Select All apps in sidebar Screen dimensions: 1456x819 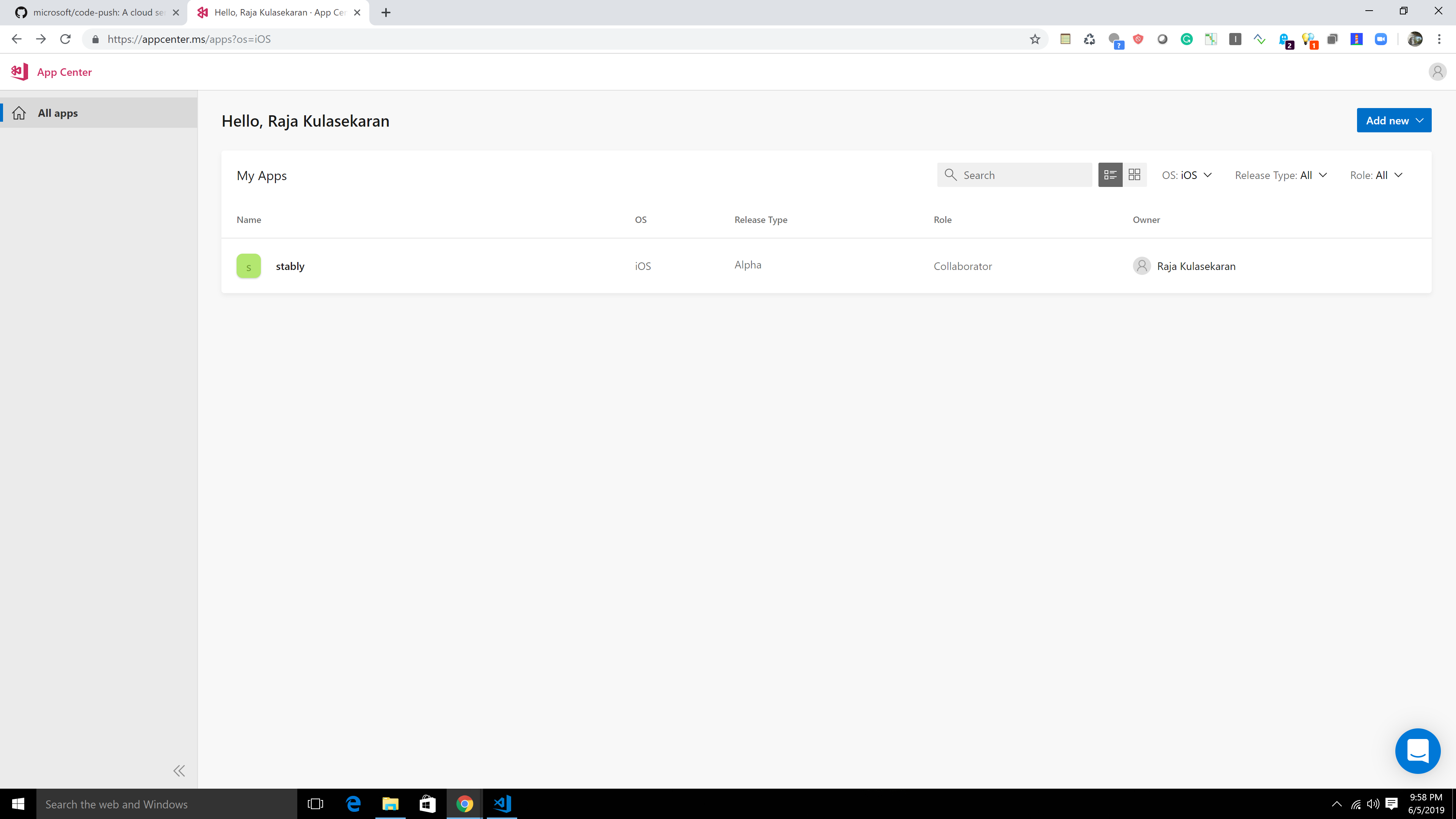(99, 113)
